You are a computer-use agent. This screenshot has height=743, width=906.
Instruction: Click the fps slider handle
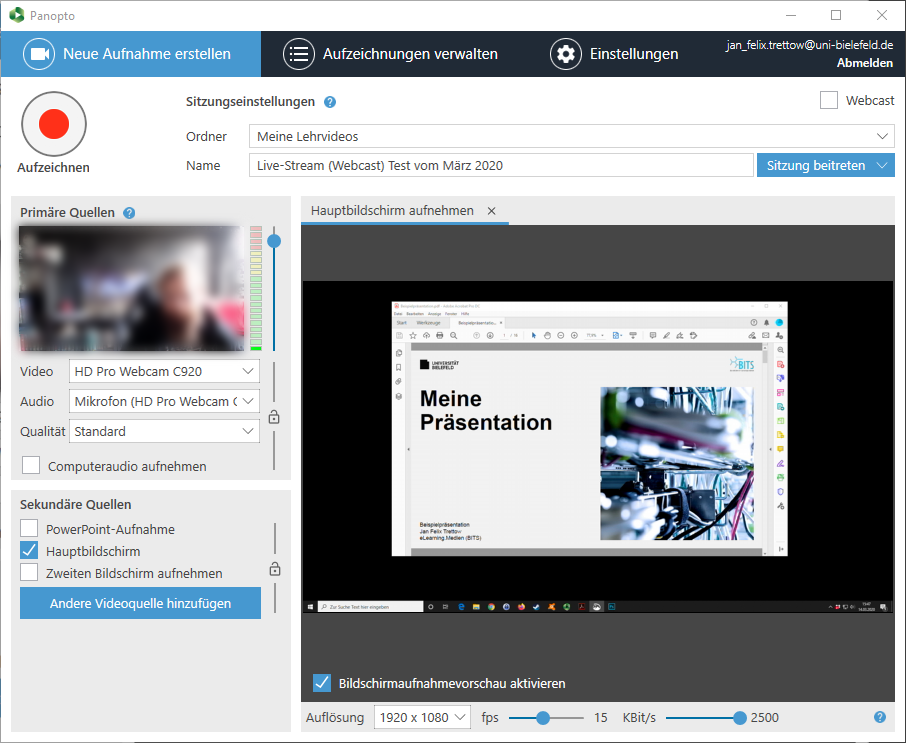(543, 717)
